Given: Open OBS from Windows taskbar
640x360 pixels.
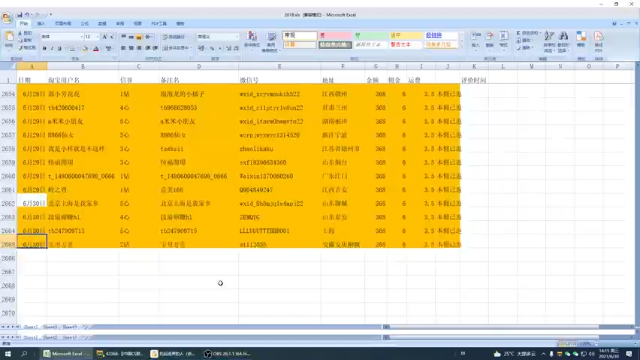Looking at the screenshot, I should (227, 353).
